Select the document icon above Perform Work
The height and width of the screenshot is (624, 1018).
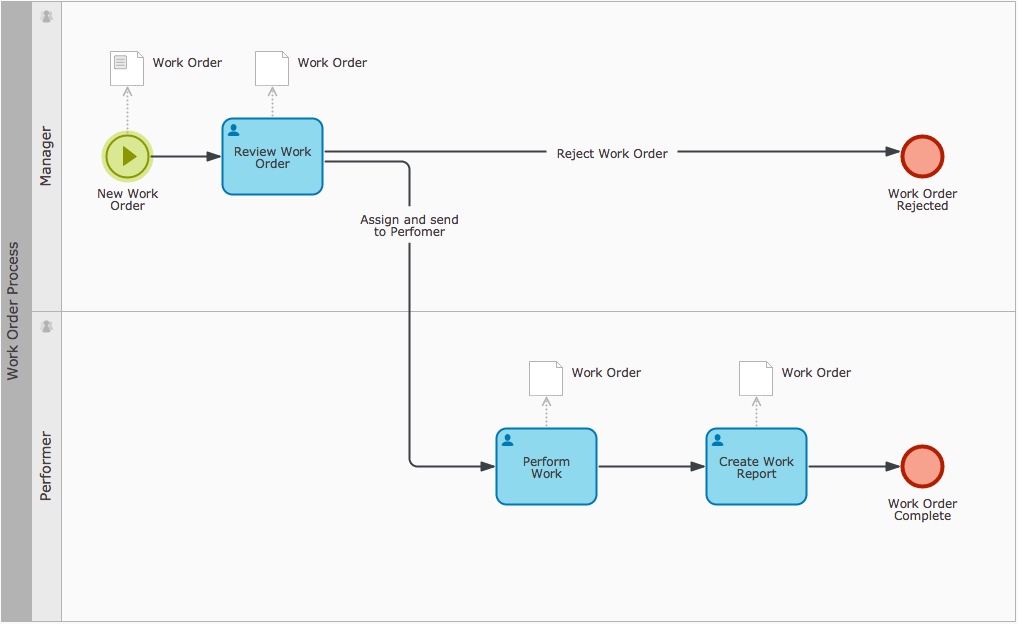coord(546,378)
